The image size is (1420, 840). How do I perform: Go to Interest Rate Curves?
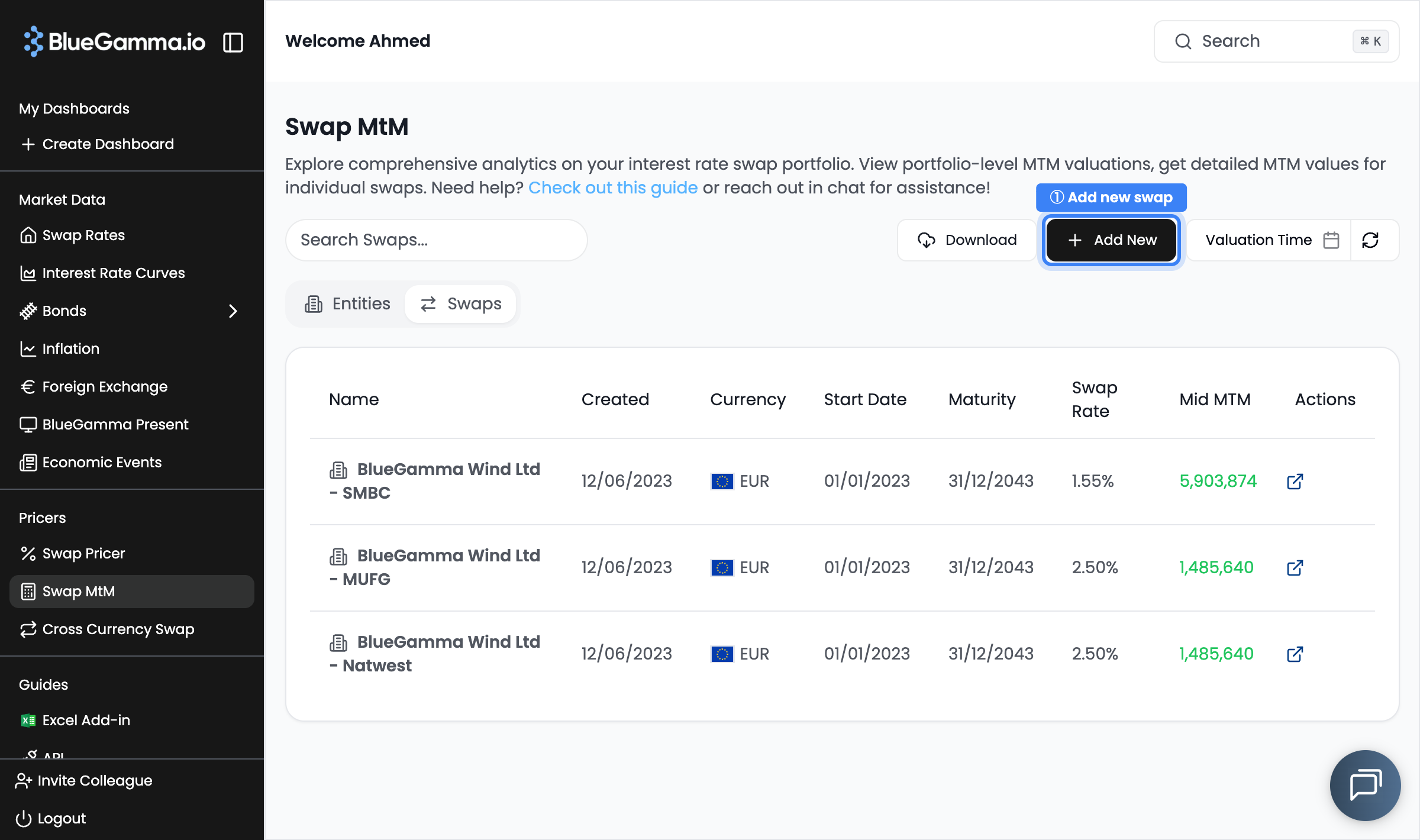point(113,273)
